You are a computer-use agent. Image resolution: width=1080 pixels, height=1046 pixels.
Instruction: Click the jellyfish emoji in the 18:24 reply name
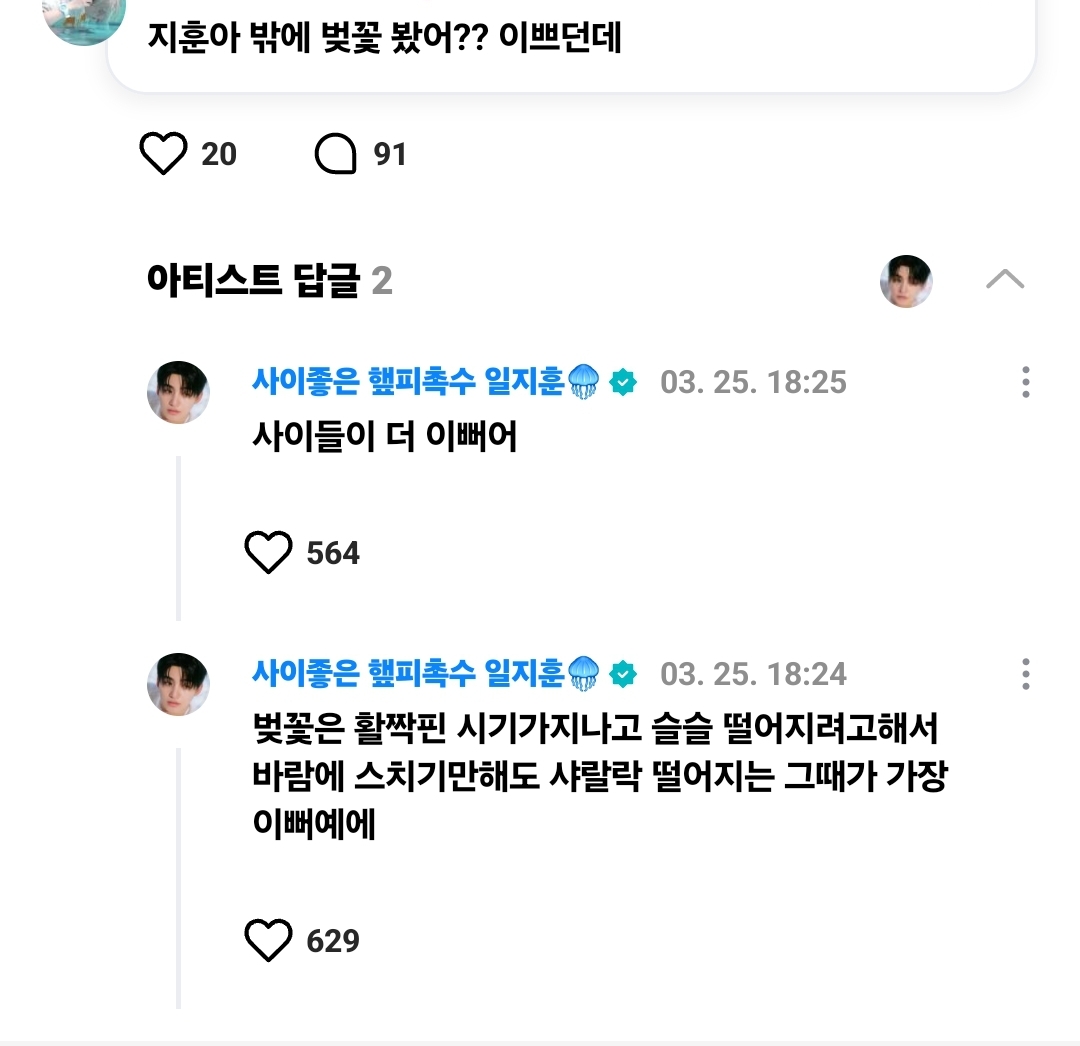583,673
